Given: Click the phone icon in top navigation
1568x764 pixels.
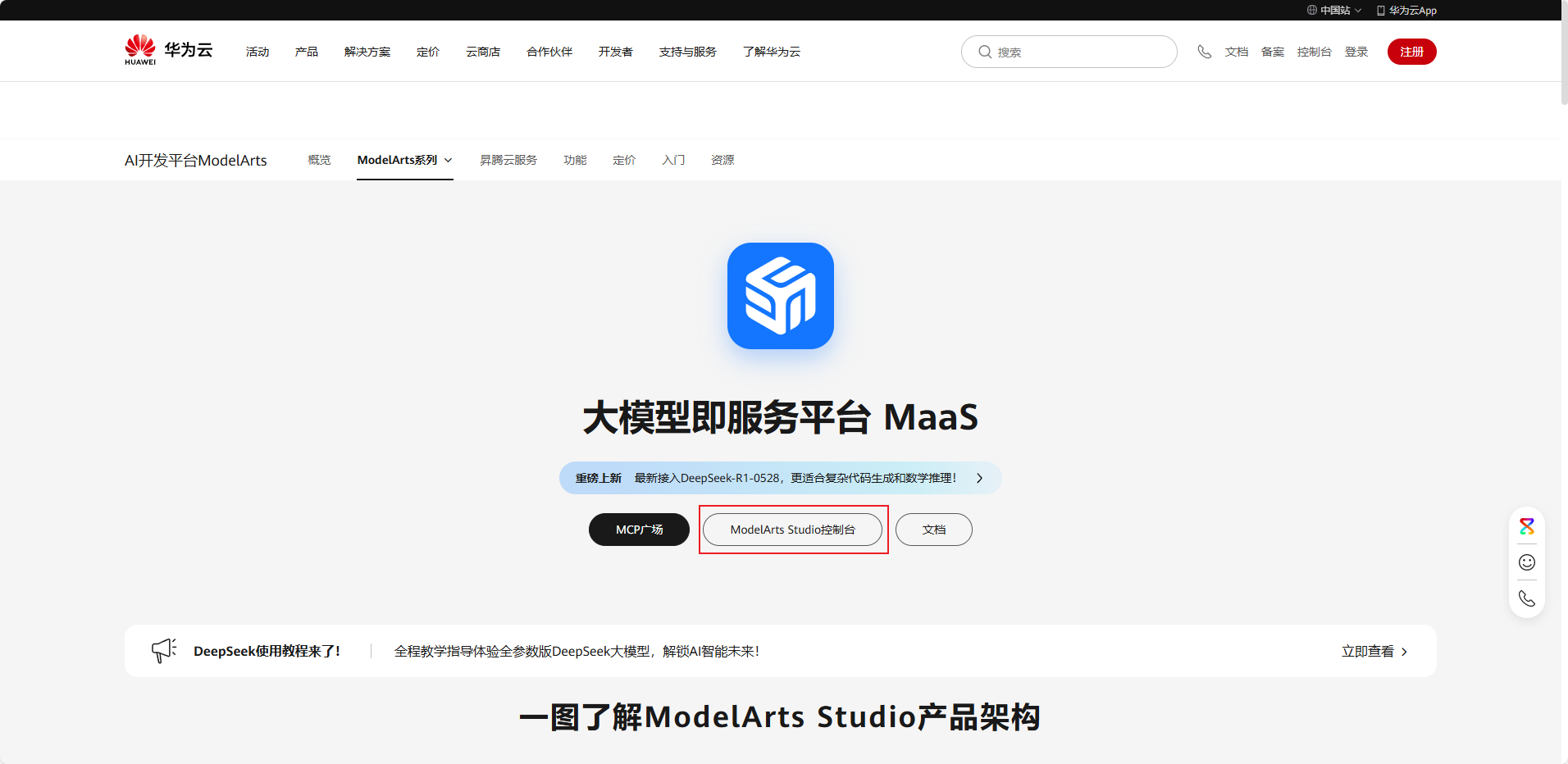Looking at the screenshot, I should 1204,52.
